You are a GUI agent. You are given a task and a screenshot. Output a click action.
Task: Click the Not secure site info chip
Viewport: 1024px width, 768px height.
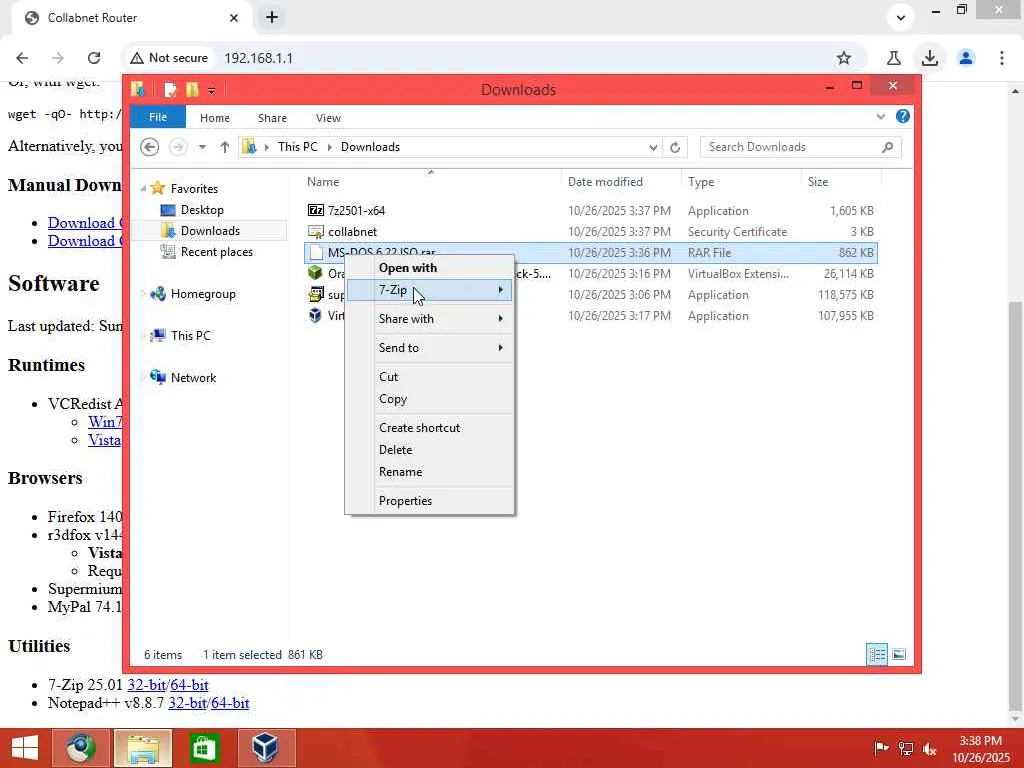pyautogui.click(x=169, y=58)
